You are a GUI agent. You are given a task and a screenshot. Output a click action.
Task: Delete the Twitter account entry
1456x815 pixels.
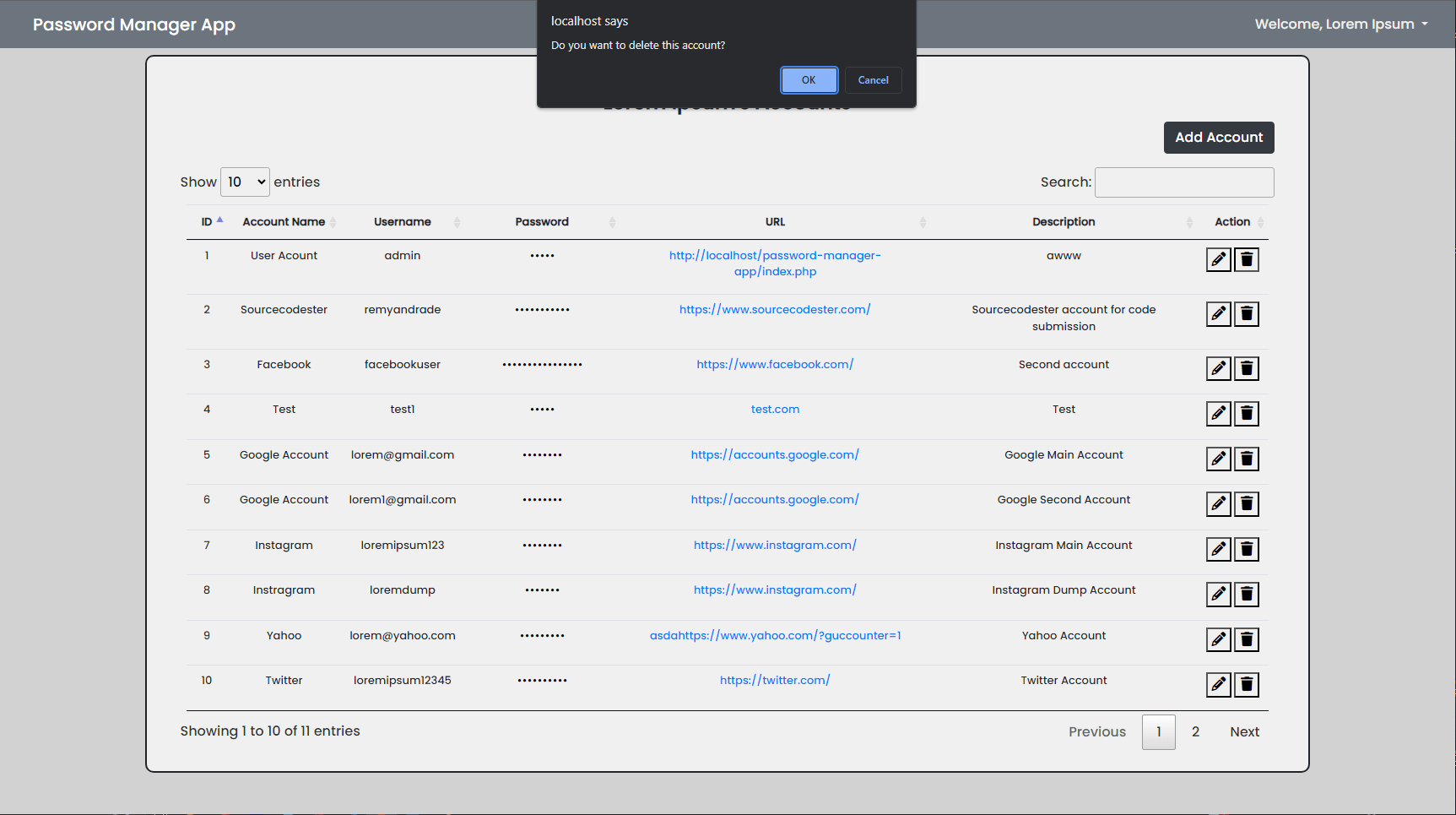[1247, 684]
